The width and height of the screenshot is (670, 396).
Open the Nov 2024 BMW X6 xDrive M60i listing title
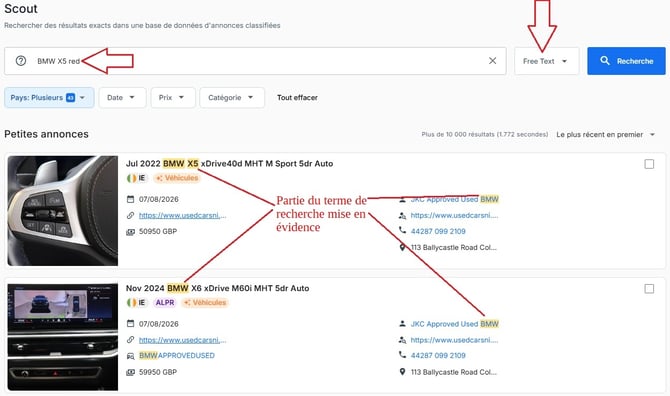coord(217,288)
